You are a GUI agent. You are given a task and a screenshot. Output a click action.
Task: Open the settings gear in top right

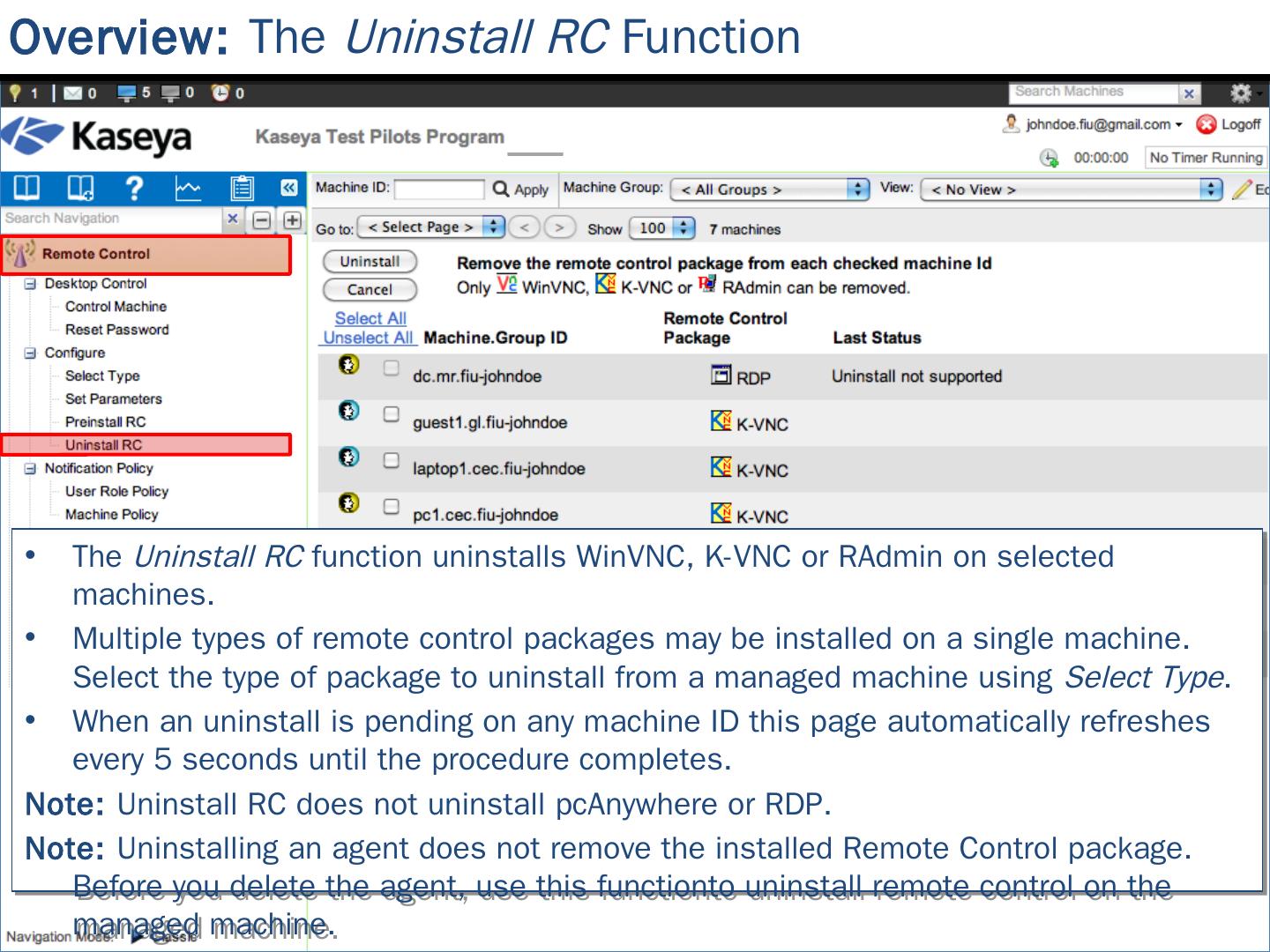pos(1241,93)
